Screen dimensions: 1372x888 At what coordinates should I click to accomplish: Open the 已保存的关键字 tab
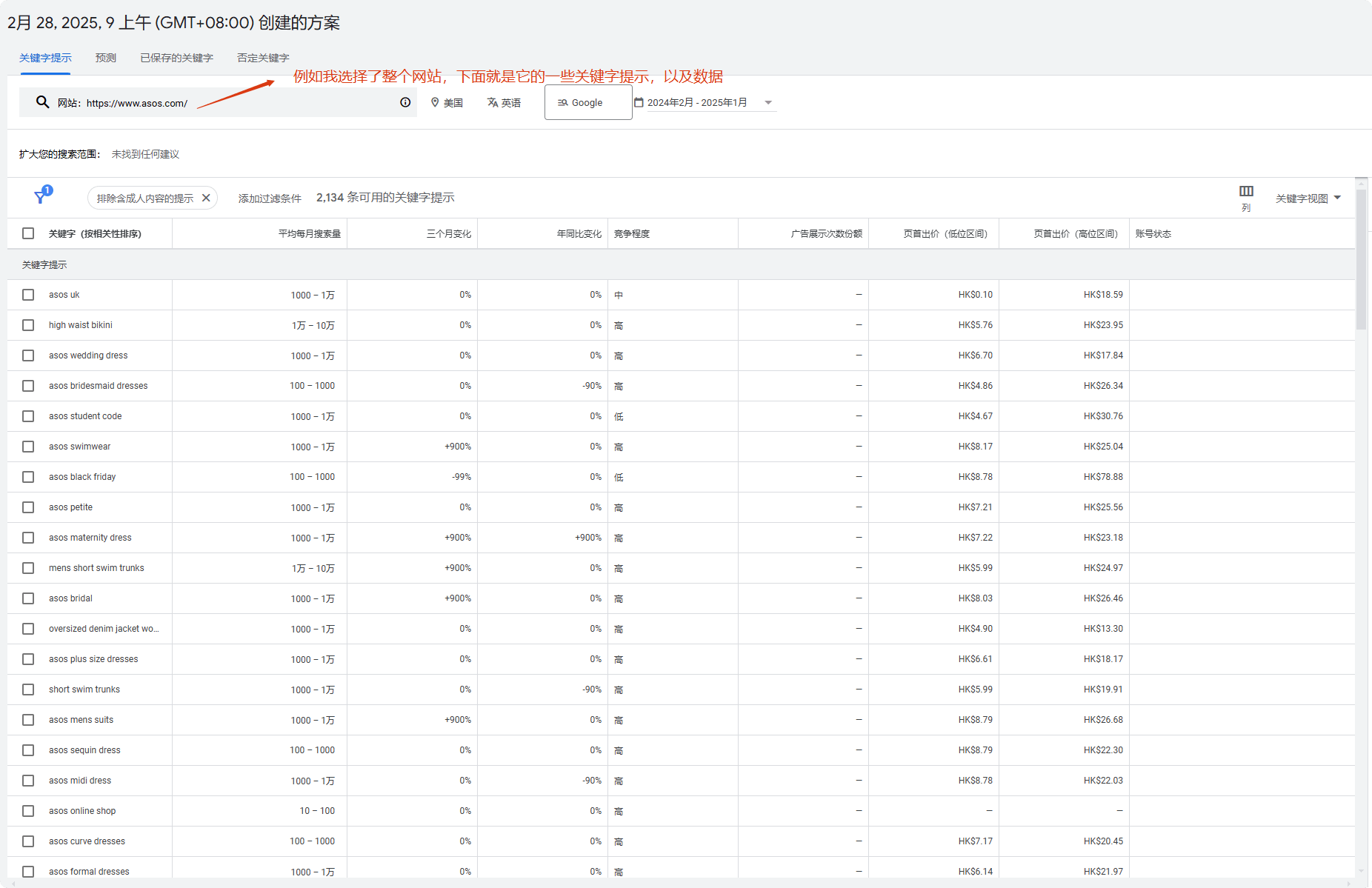tap(175, 57)
